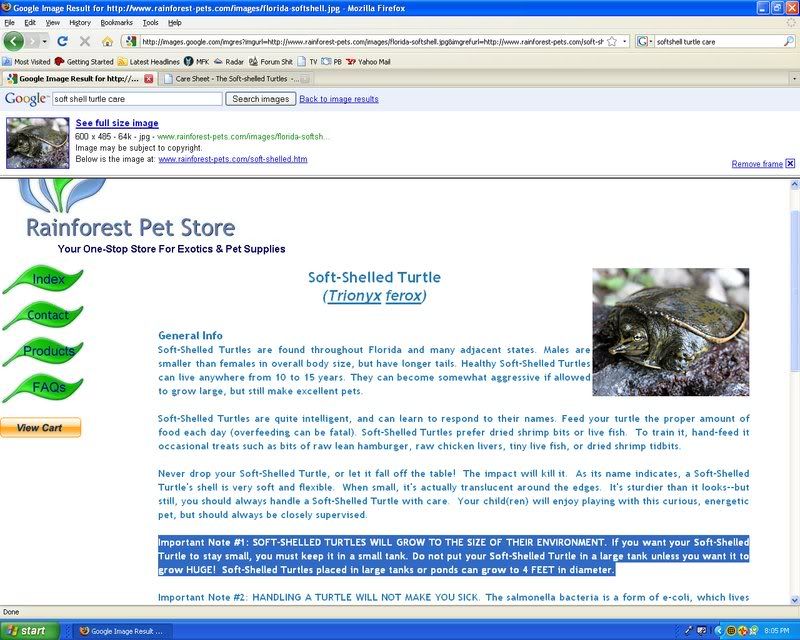Expand the URL bar history dropdown
The width and height of the screenshot is (800, 640).
625,41
